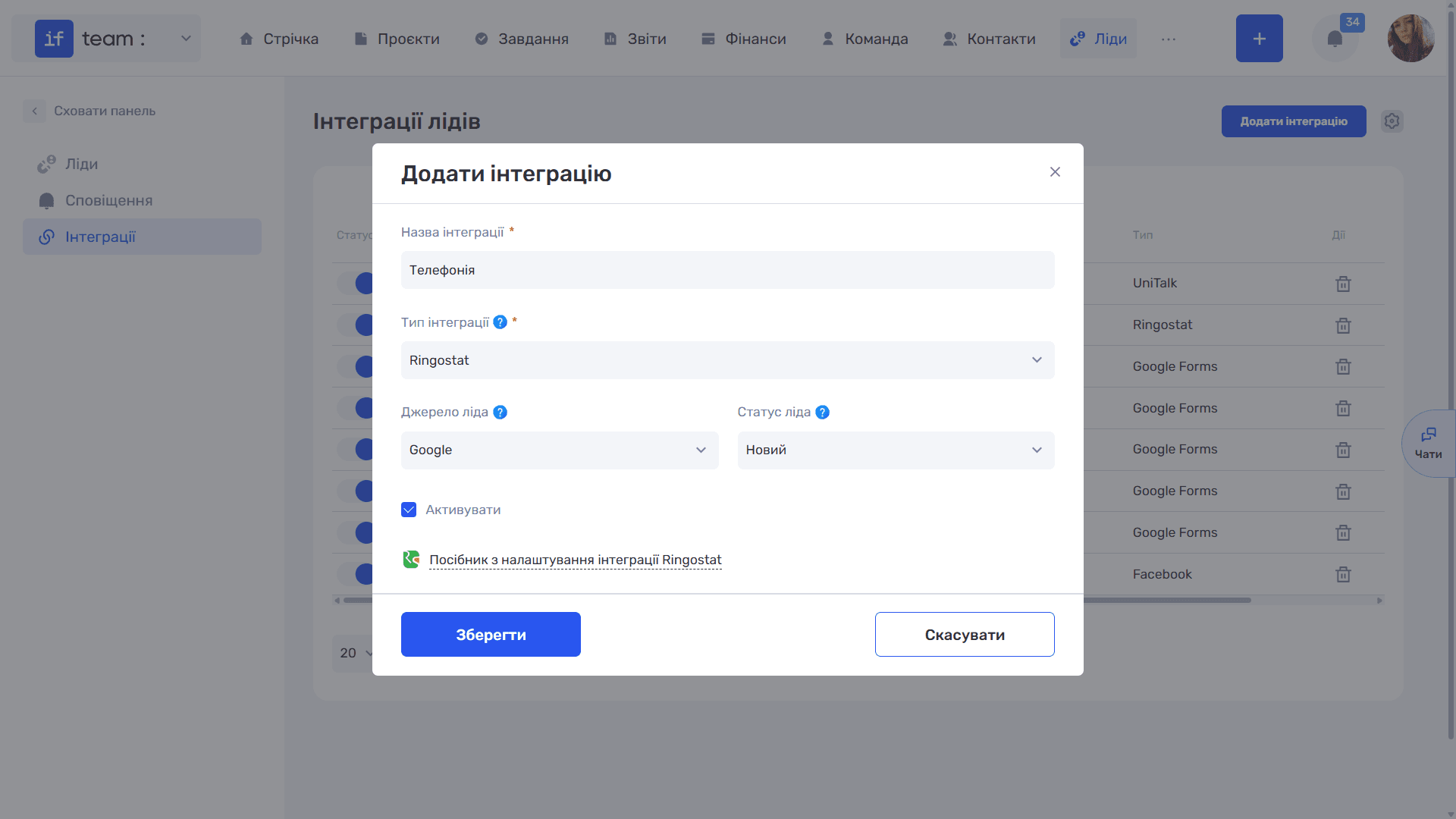The width and height of the screenshot is (1456, 819).
Task: Go to Стрічка in top navigation
Action: (278, 39)
